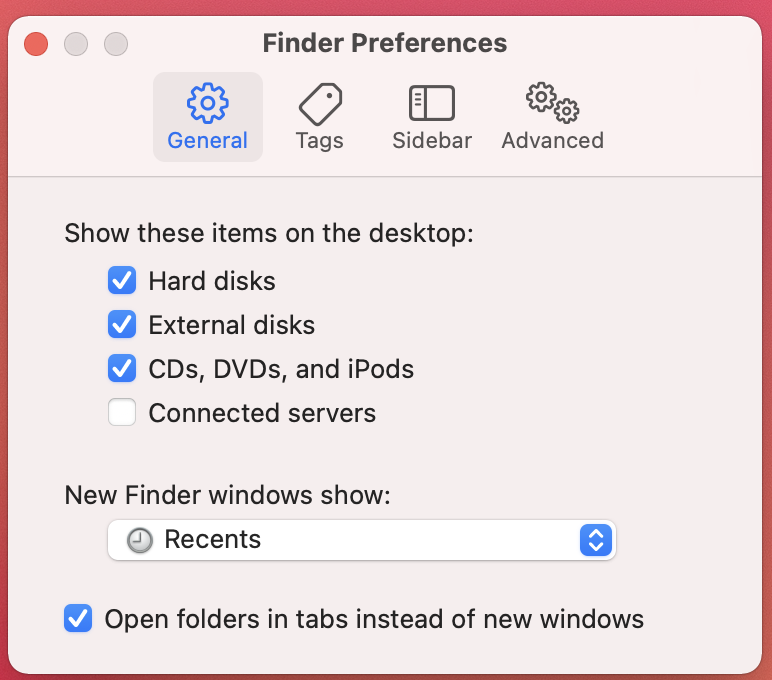Disable the External disks checkbox
This screenshot has height=680, width=772.
point(122,324)
